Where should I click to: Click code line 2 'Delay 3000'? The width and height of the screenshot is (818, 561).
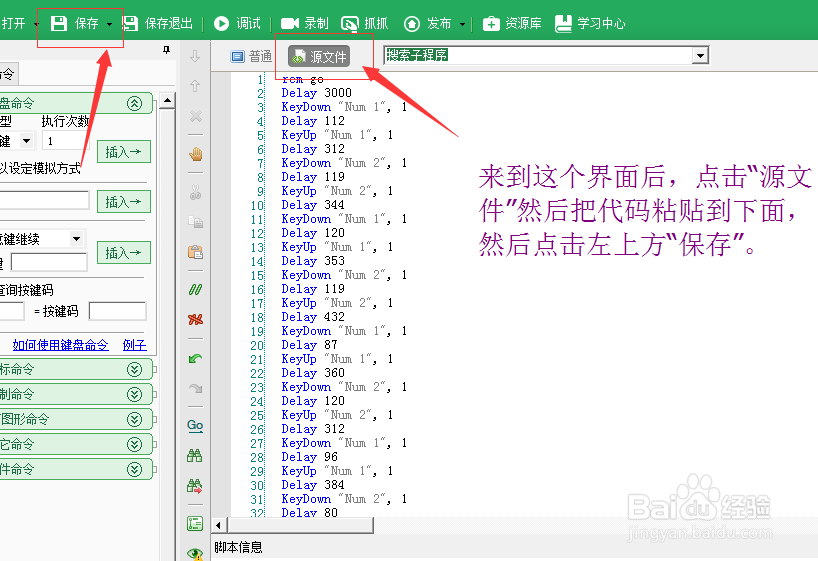(x=317, y=93)
